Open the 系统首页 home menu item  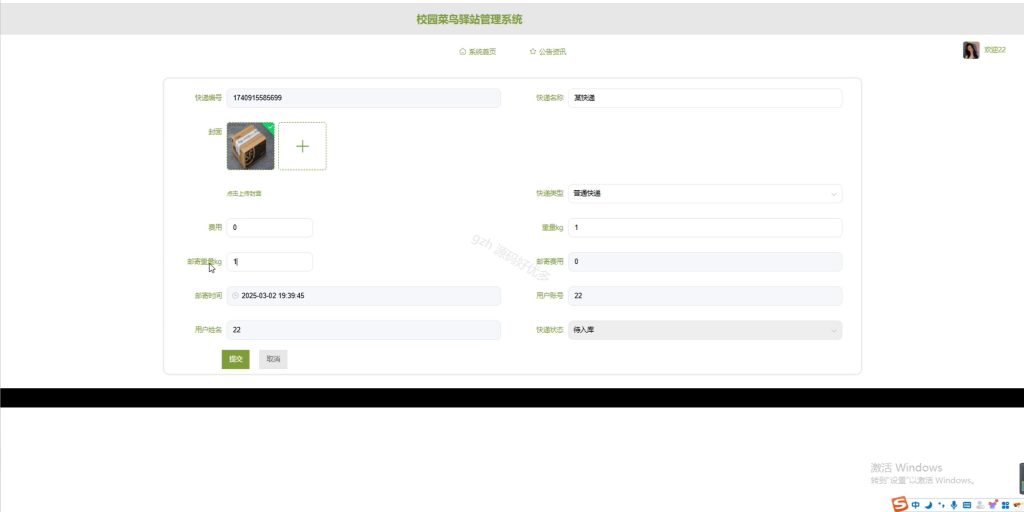tap(477, 52)
